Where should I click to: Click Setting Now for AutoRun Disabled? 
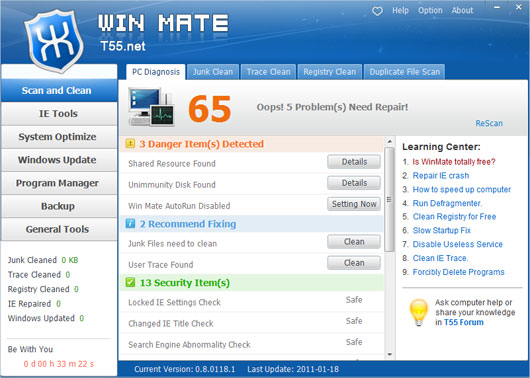[x=354, y=204]
